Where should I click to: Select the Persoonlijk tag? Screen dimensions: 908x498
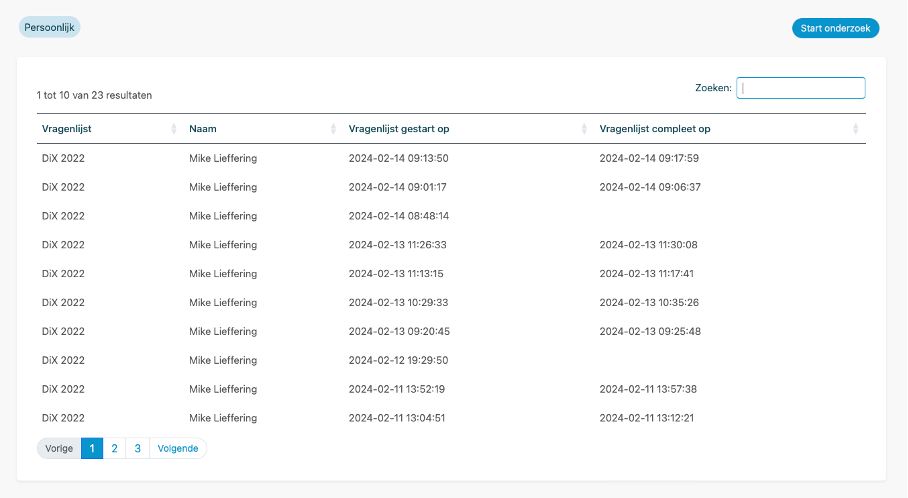(x=49, y=27)
